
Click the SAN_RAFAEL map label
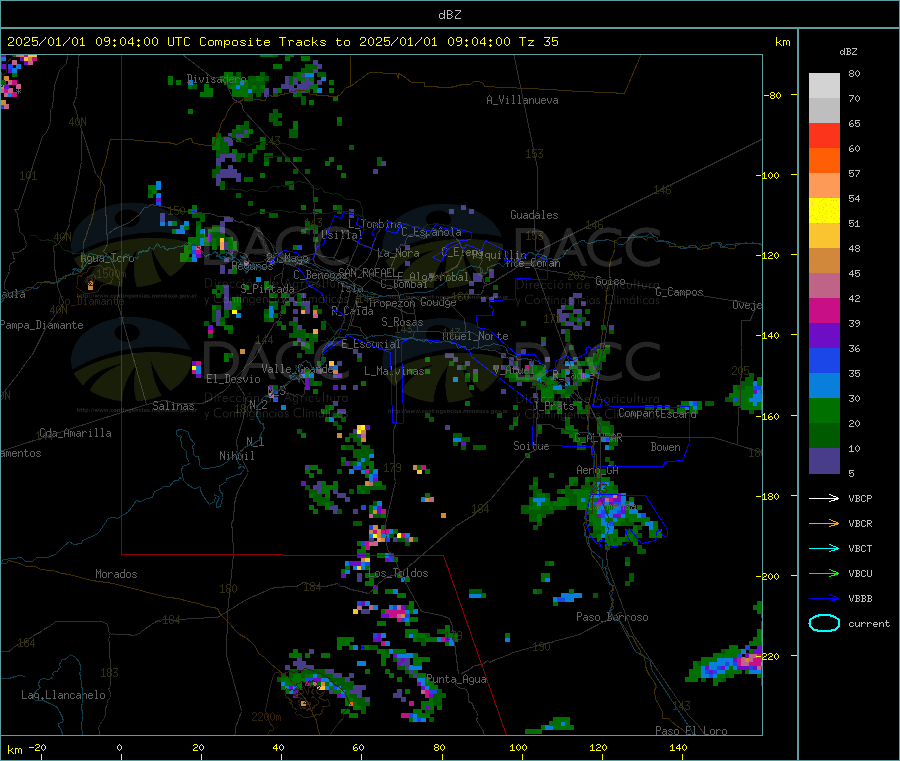(x=367, y=272)
